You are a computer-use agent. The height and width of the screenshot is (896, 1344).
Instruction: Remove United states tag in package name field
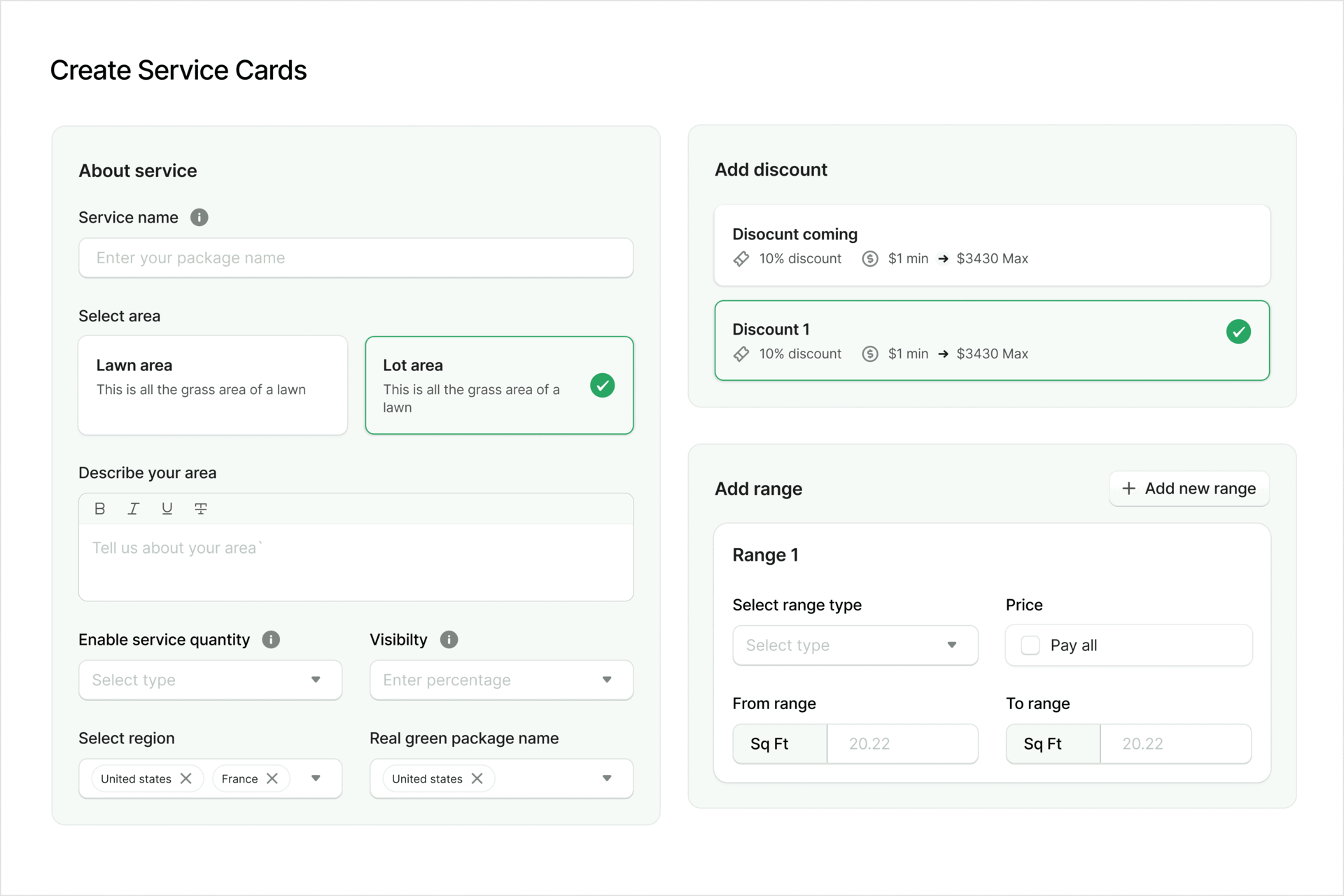[x=477, y=778]
